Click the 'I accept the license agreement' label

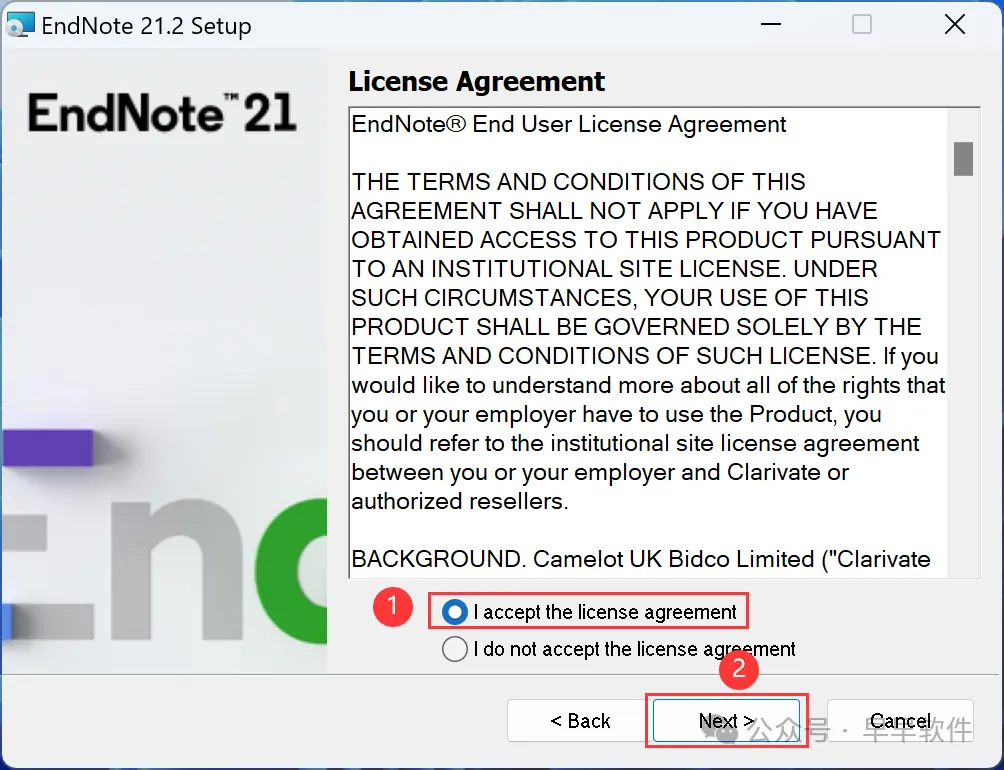(x=605, y=613)
